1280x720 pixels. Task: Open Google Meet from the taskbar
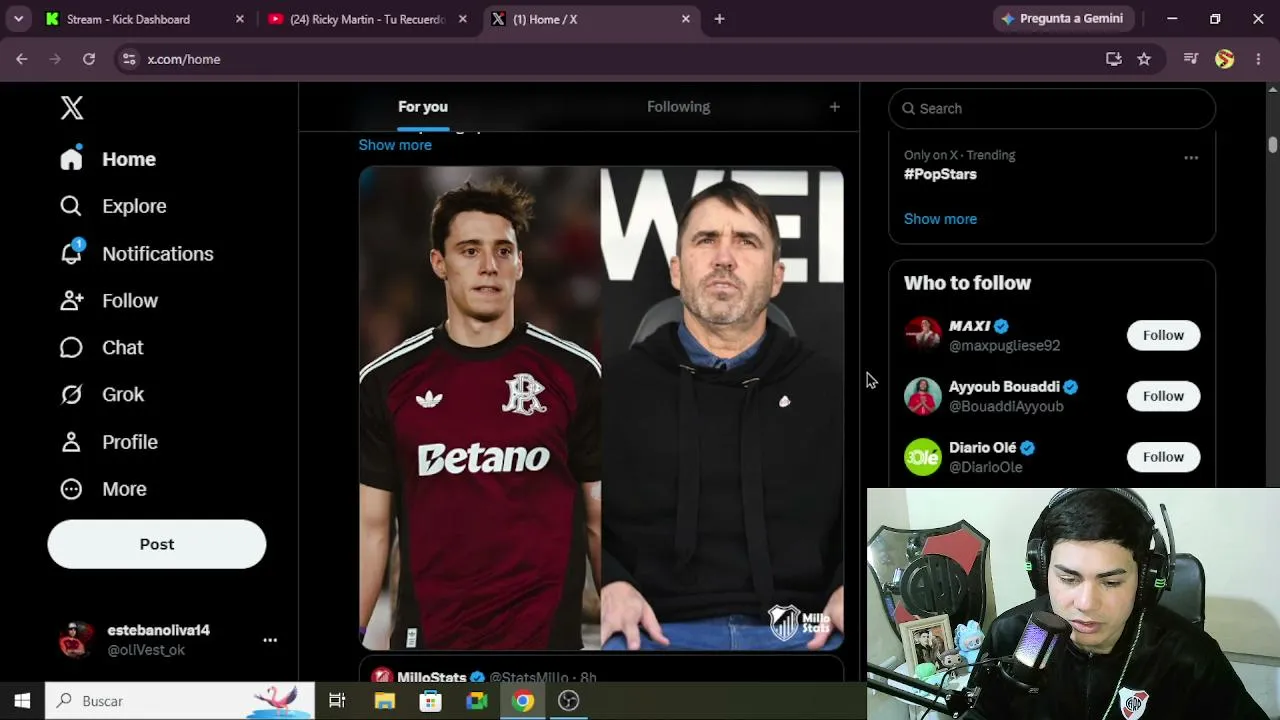point(477,701)
